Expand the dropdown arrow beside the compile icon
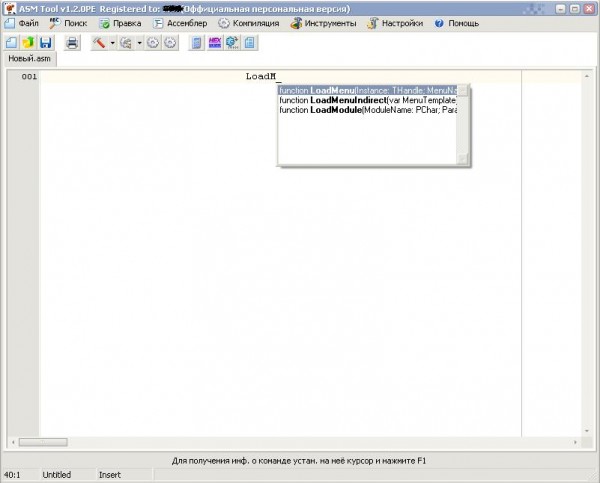This screenshot has height=483, width=600. tap(140, 43)
